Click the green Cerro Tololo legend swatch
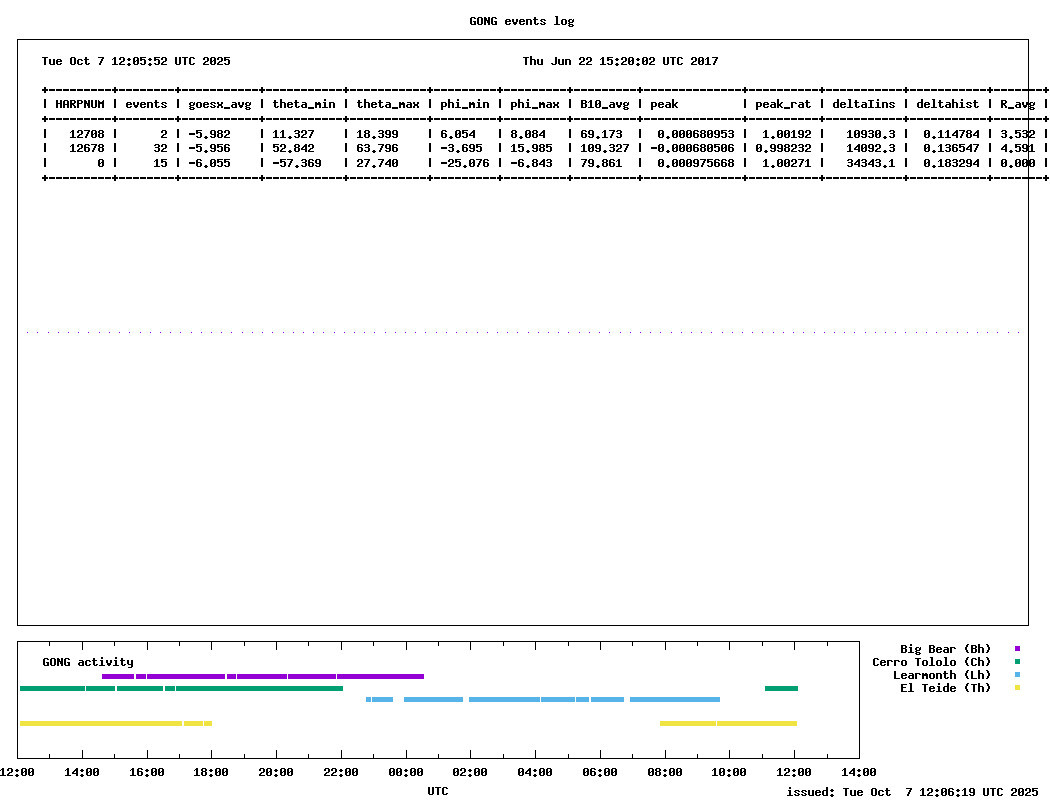Image resolution: width=1050 pixels, height=800 pixels. pyautogui.click(x=1017, y=661)
